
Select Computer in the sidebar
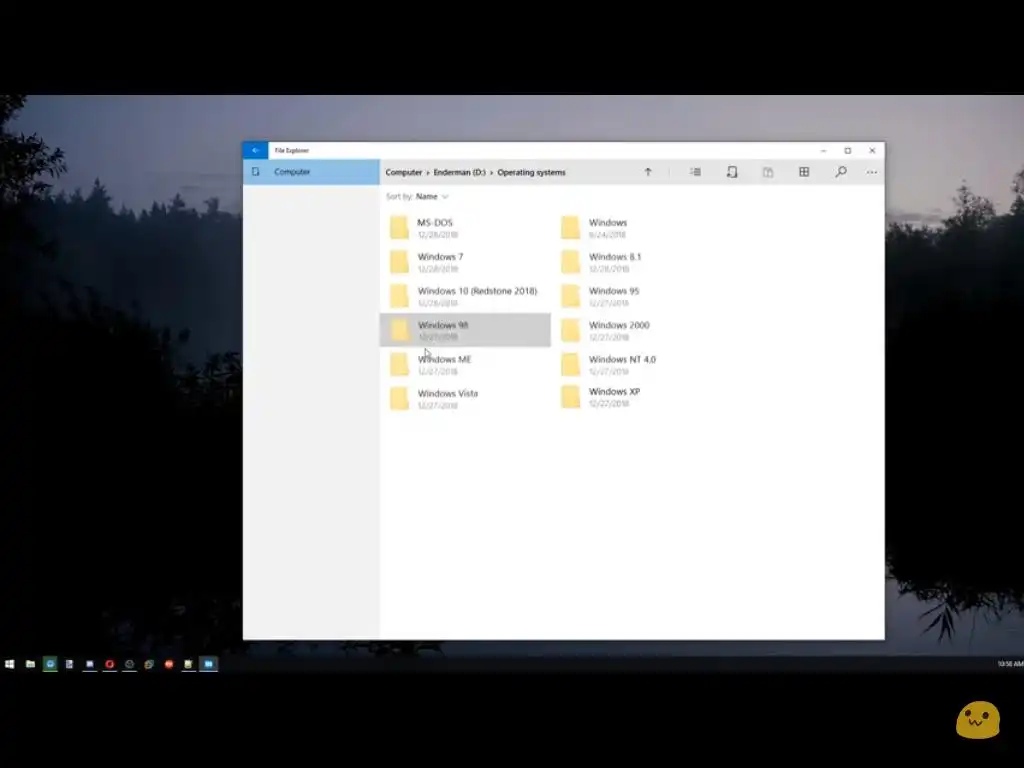(x=311, y=172)
